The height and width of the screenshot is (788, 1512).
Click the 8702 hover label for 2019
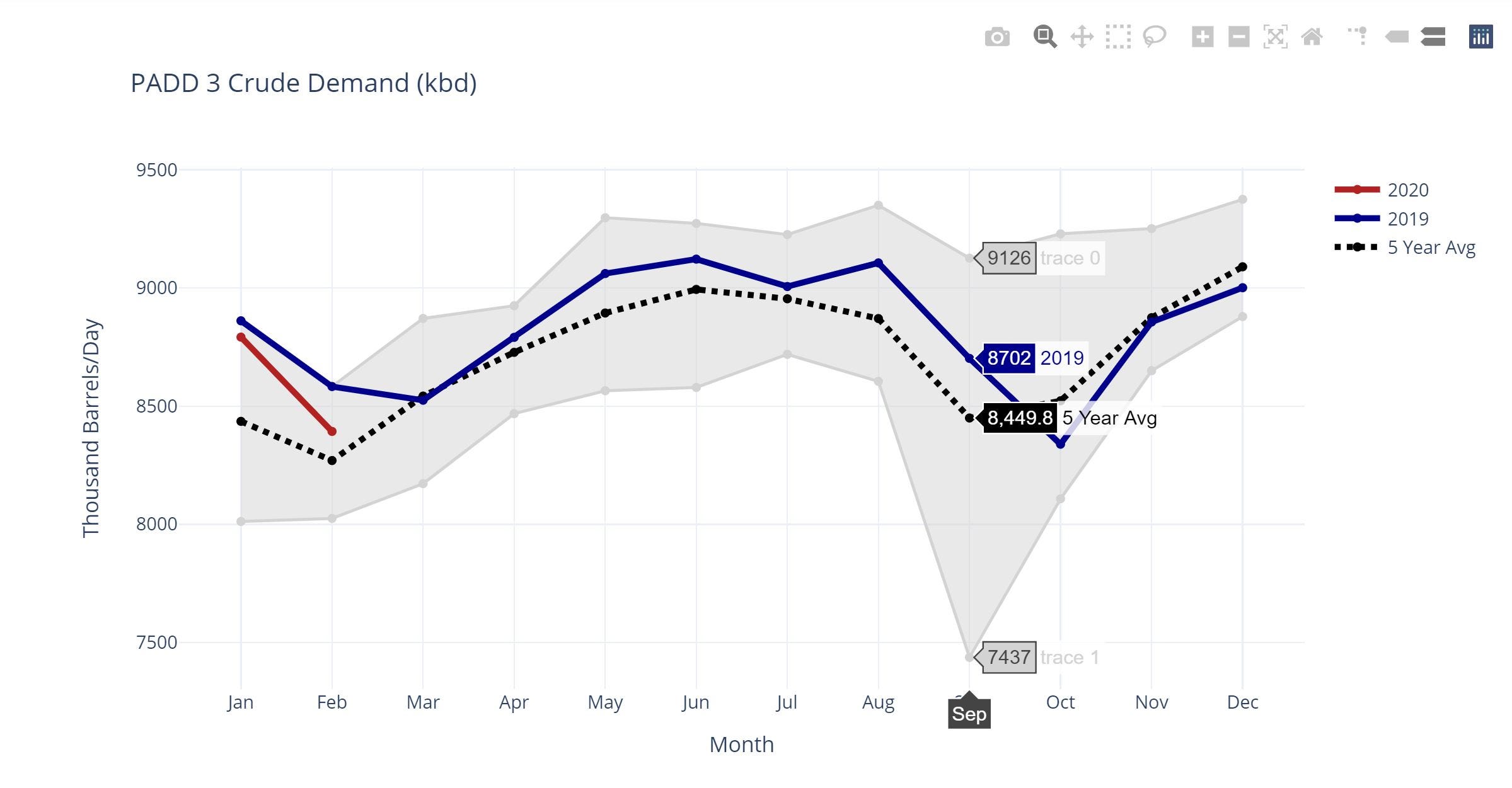pos(1008,358)
